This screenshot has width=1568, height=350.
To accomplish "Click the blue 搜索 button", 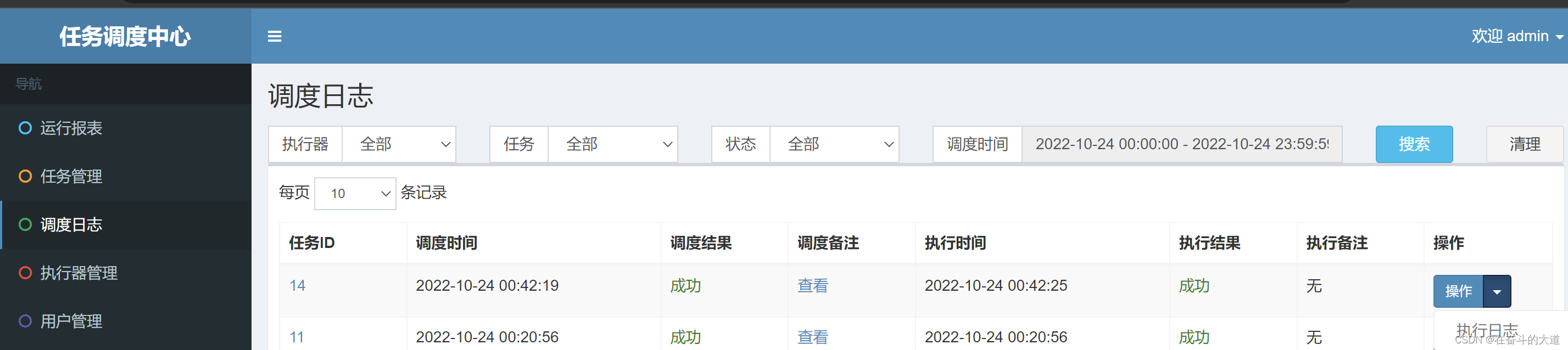I will click(1414, 145).
